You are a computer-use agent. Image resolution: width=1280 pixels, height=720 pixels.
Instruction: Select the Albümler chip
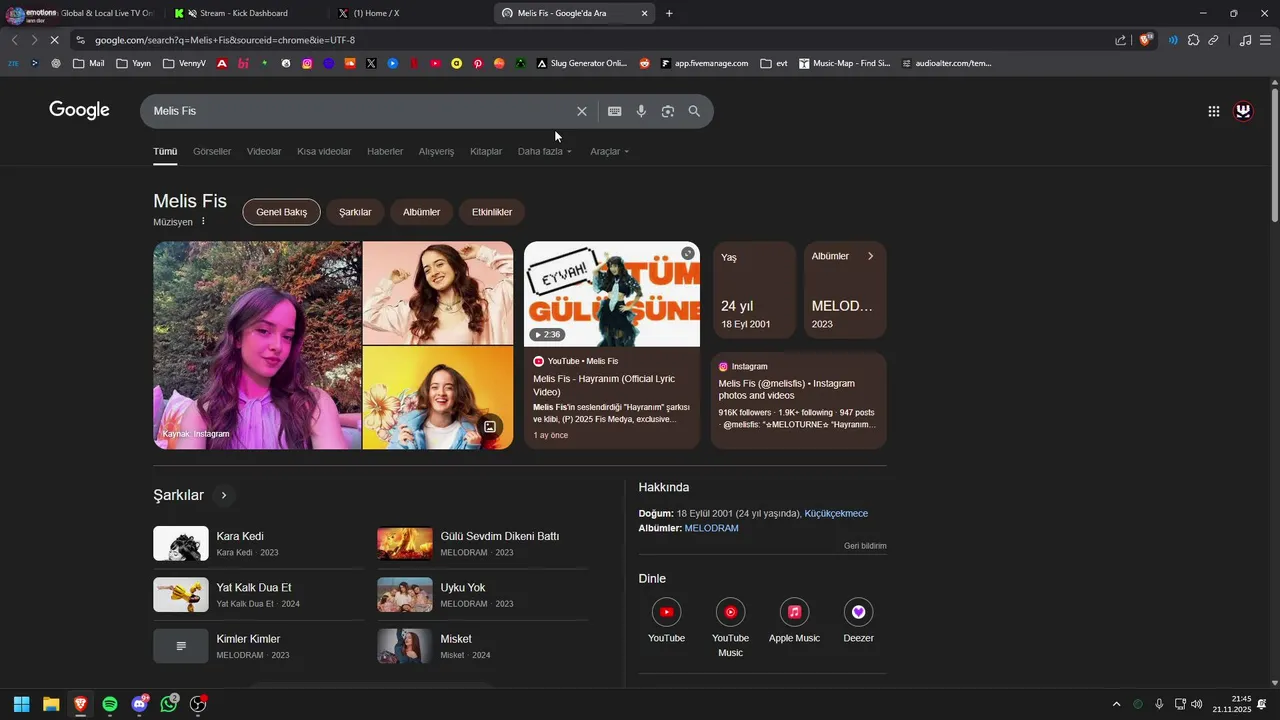[x=421, y=212]
